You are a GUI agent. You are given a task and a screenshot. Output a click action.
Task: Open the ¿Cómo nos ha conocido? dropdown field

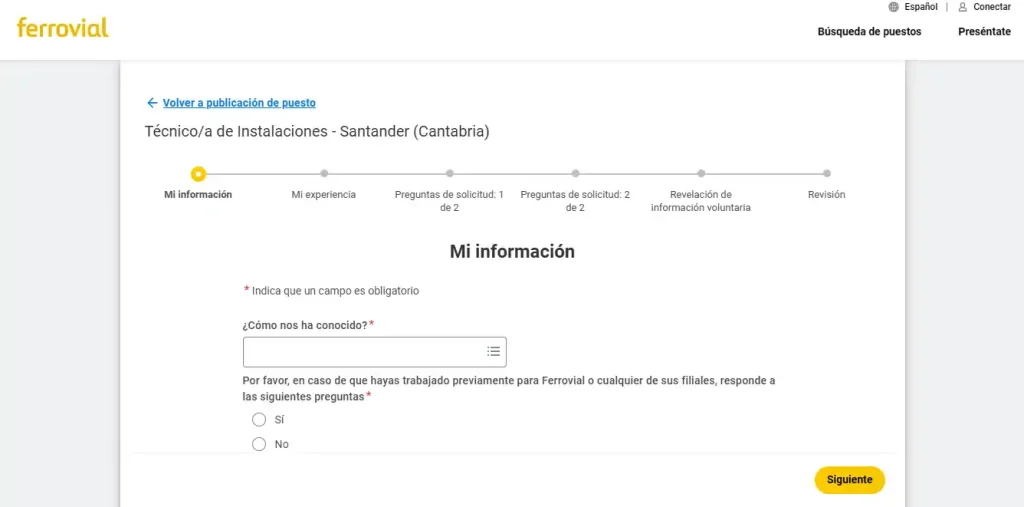(374, 352)
